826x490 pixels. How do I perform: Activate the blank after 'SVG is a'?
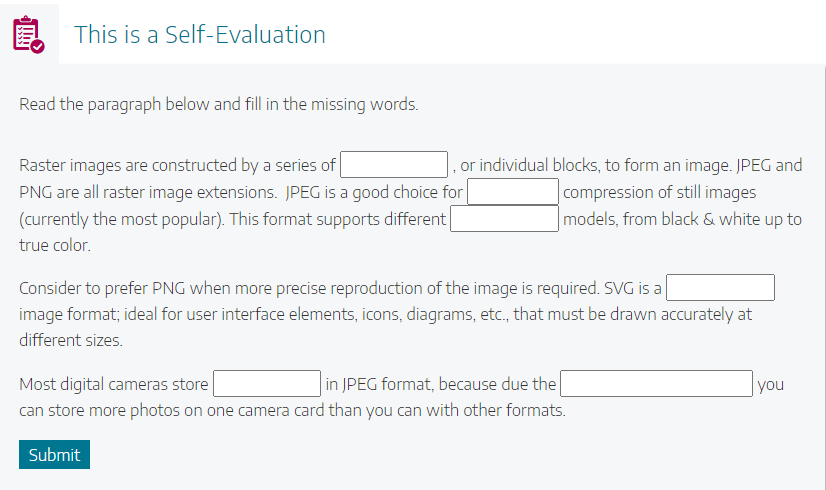pos(720,288)
